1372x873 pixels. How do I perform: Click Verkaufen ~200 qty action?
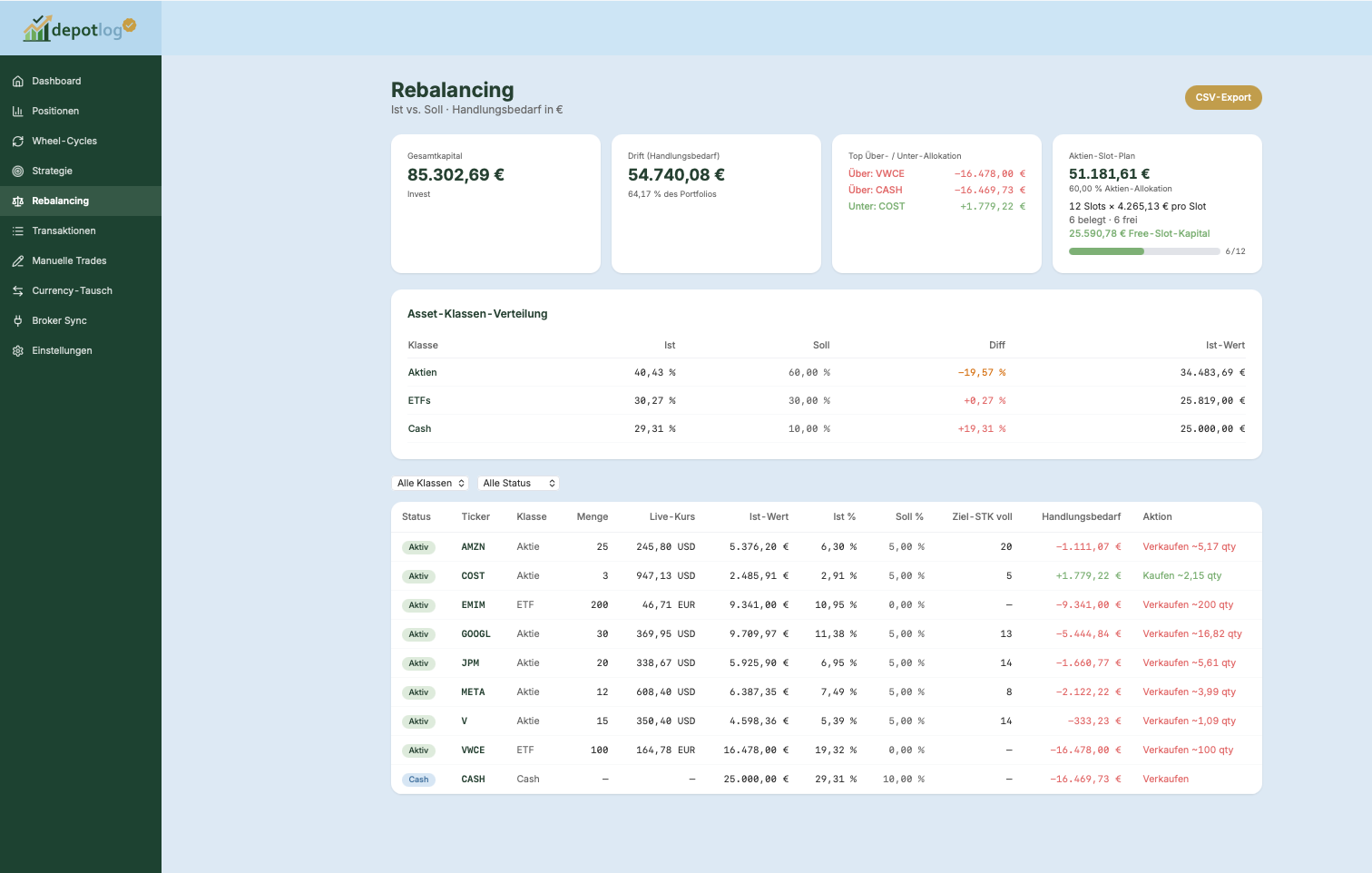click(x=1188, y=605)
